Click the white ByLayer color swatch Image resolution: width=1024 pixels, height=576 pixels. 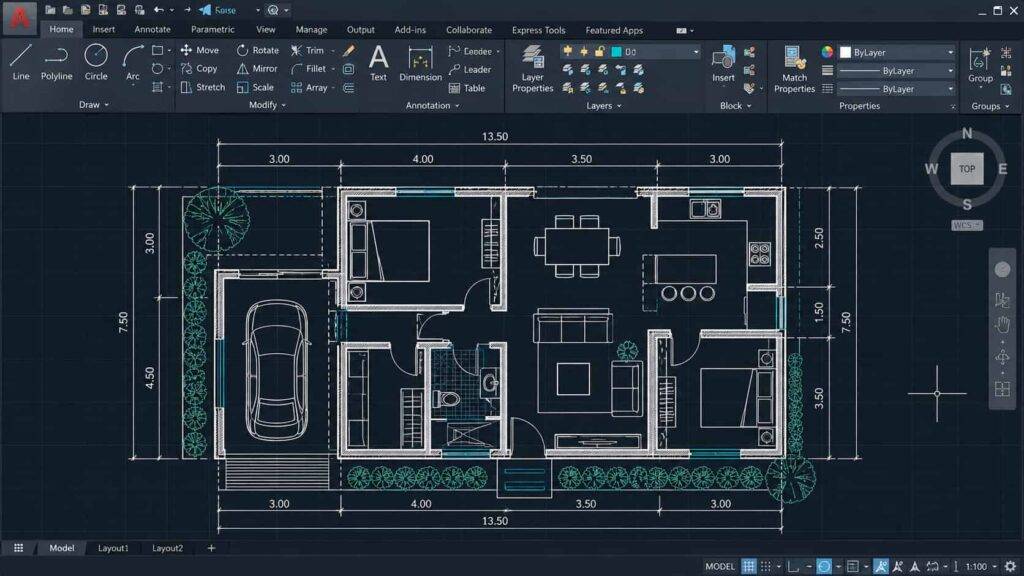(x=845, y=52)
